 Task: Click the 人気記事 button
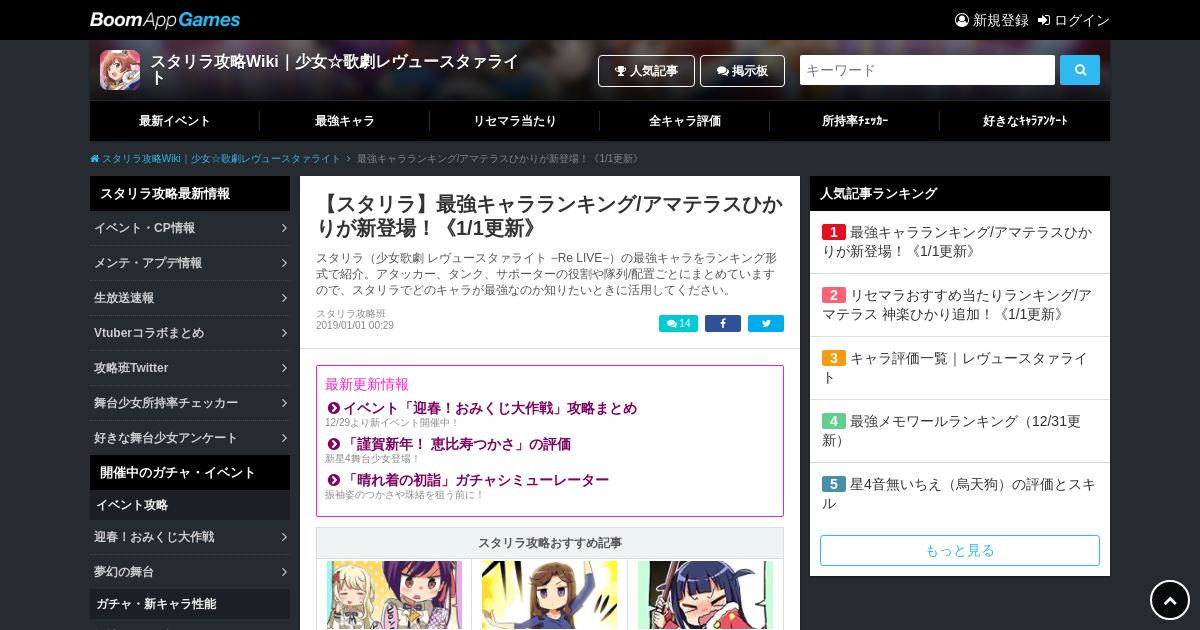point(646,71)
